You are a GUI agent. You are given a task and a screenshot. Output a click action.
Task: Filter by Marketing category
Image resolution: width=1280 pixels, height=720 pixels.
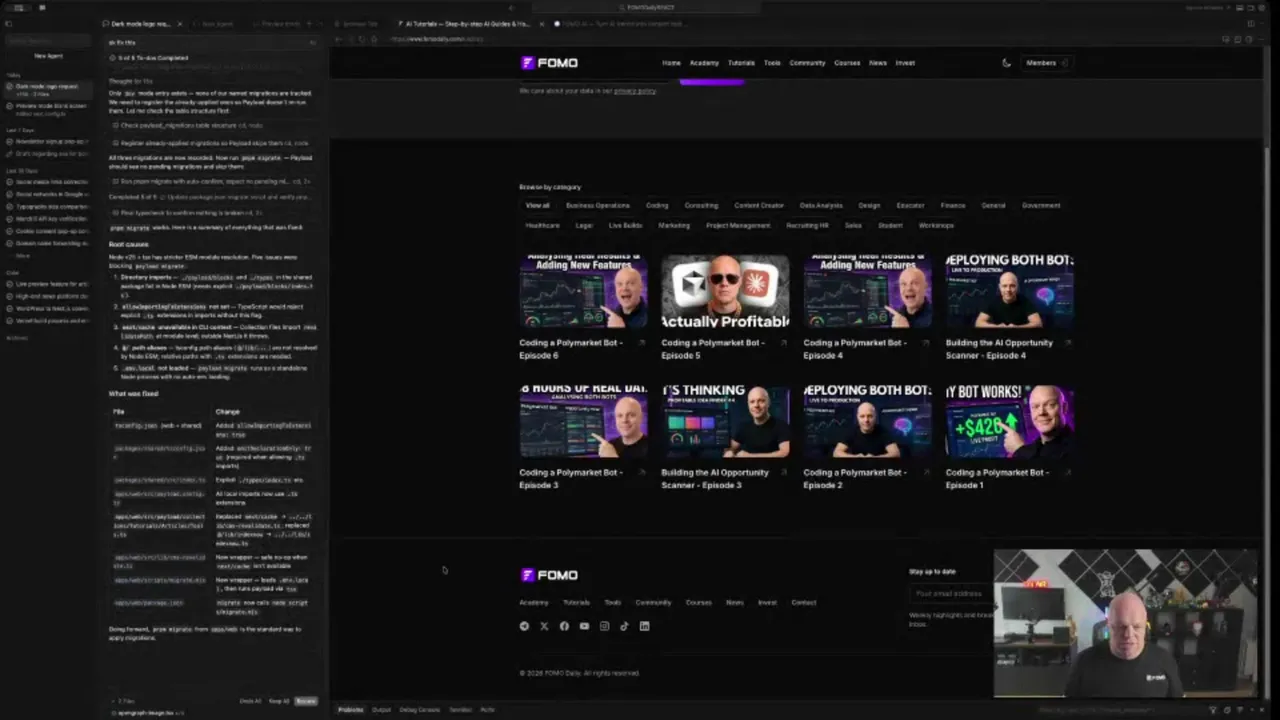(x=674, y=225)
